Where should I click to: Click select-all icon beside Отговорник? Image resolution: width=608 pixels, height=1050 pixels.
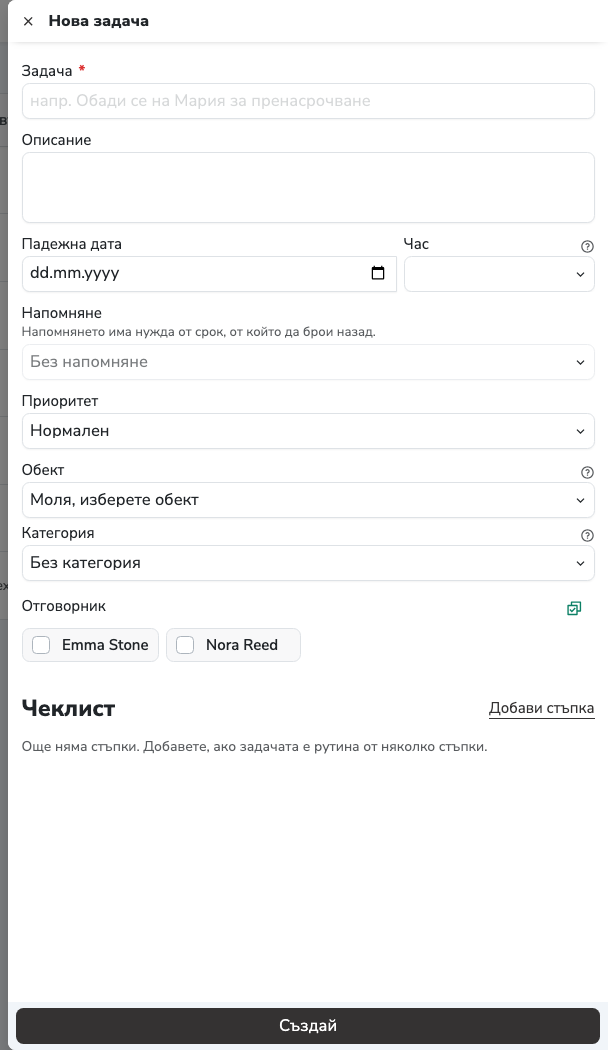coord(574,608)
